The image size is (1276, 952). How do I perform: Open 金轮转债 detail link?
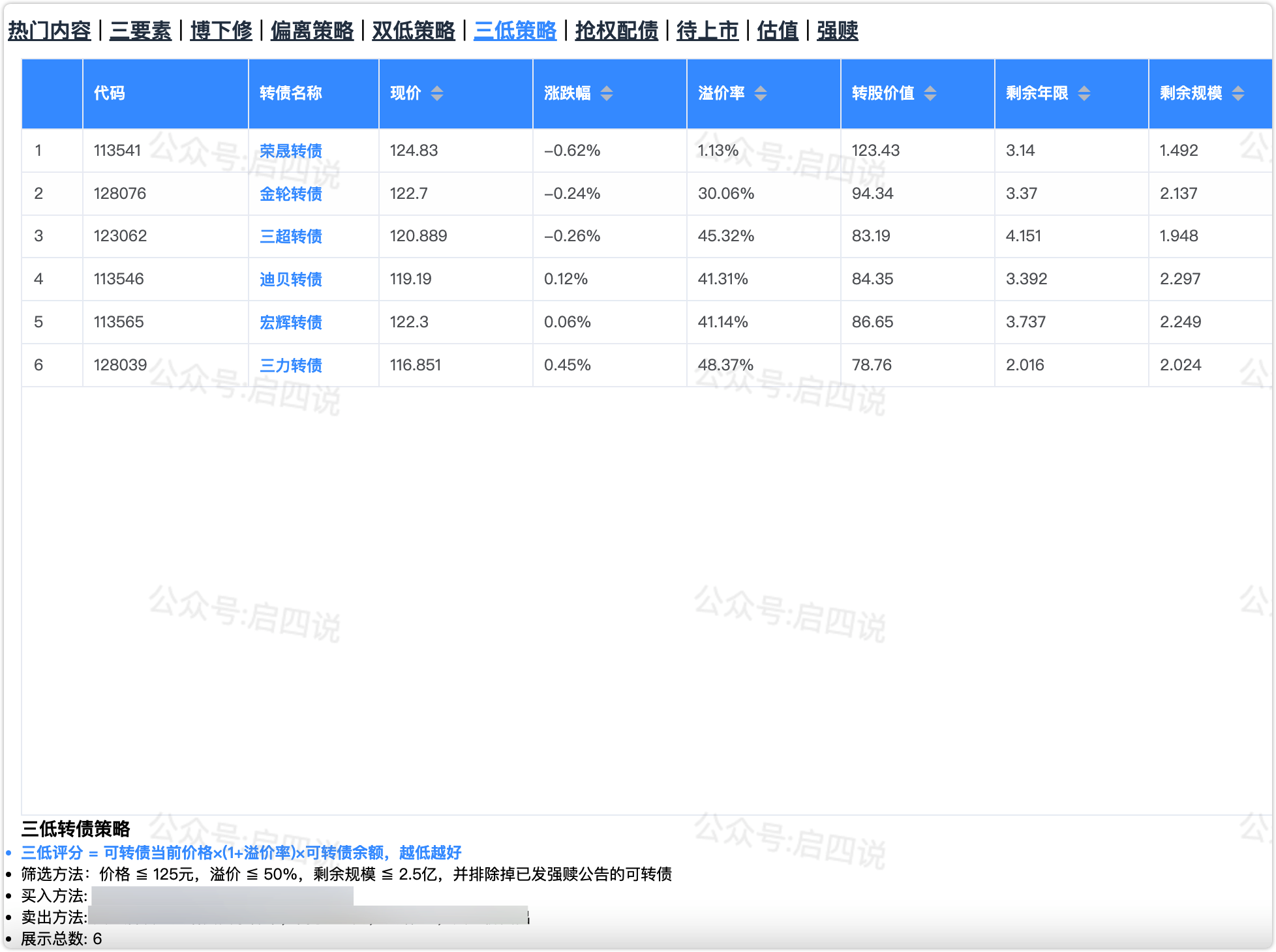pos(291,194)
